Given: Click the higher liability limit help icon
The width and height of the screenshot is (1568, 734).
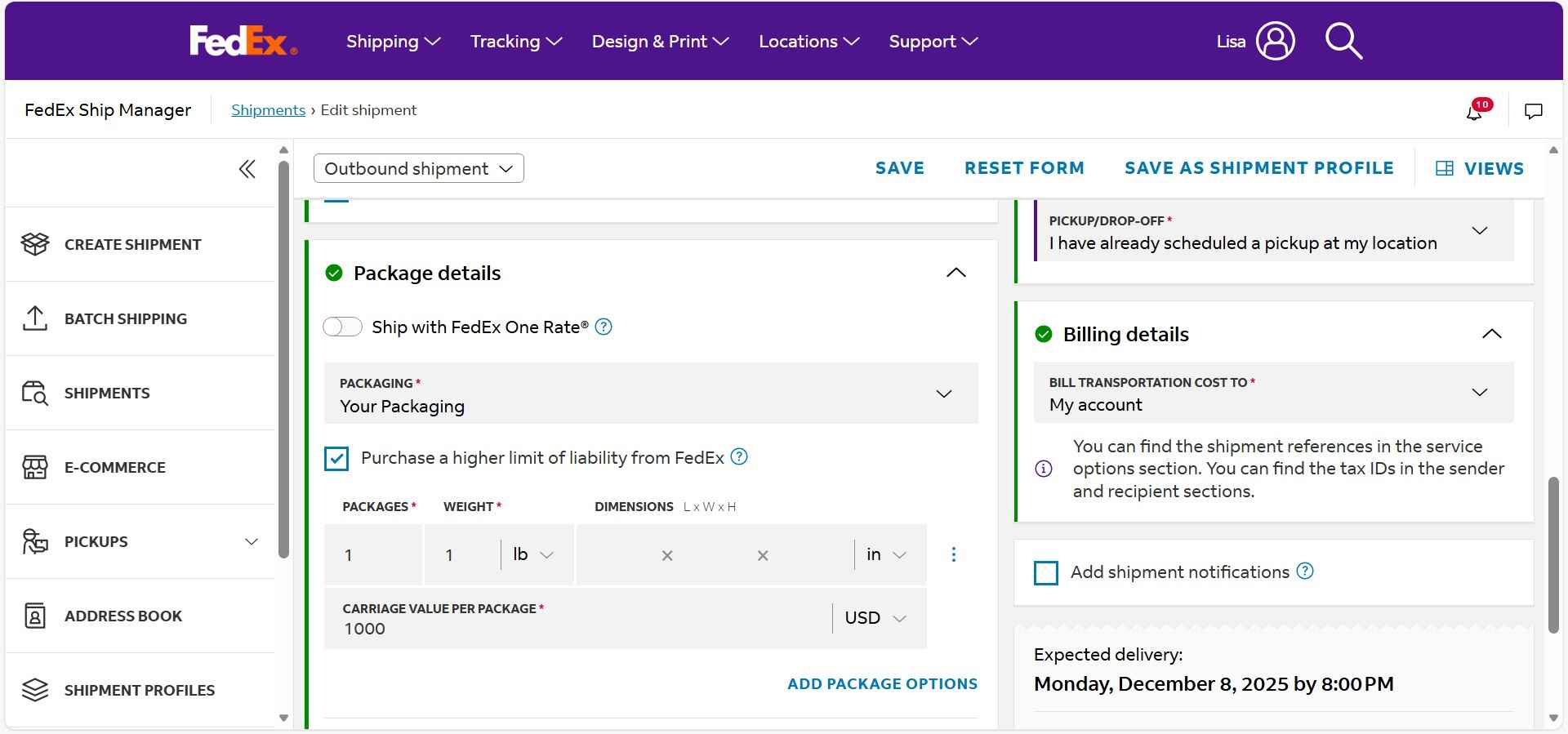Looking at the screenshot, I should [x=739, y=457].
